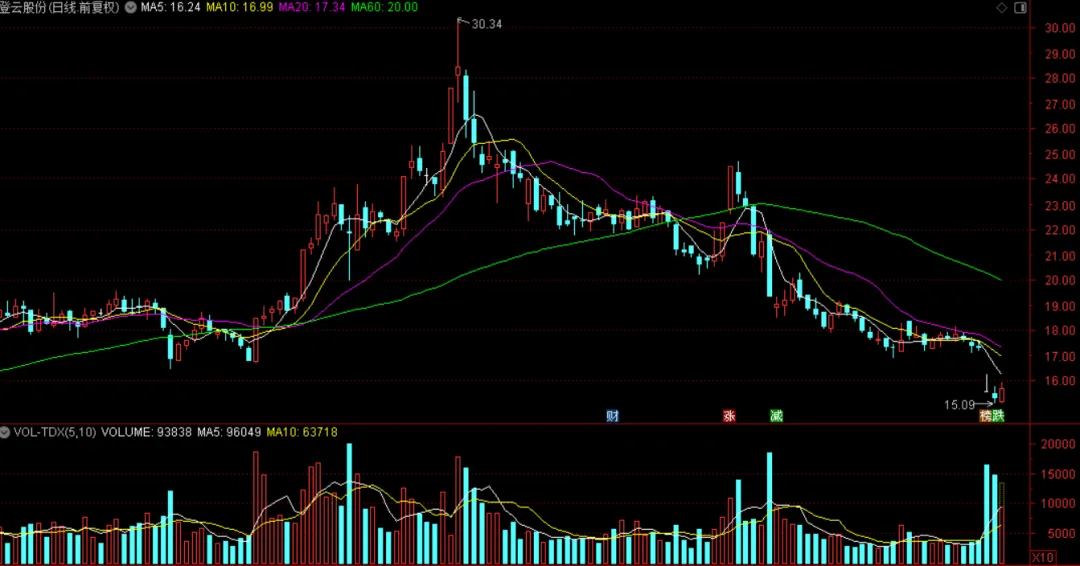The height and width of the screenshot is (566, 1080).
Task: Click the diamond icon at top right
Action: click(x=1001, y=8)
